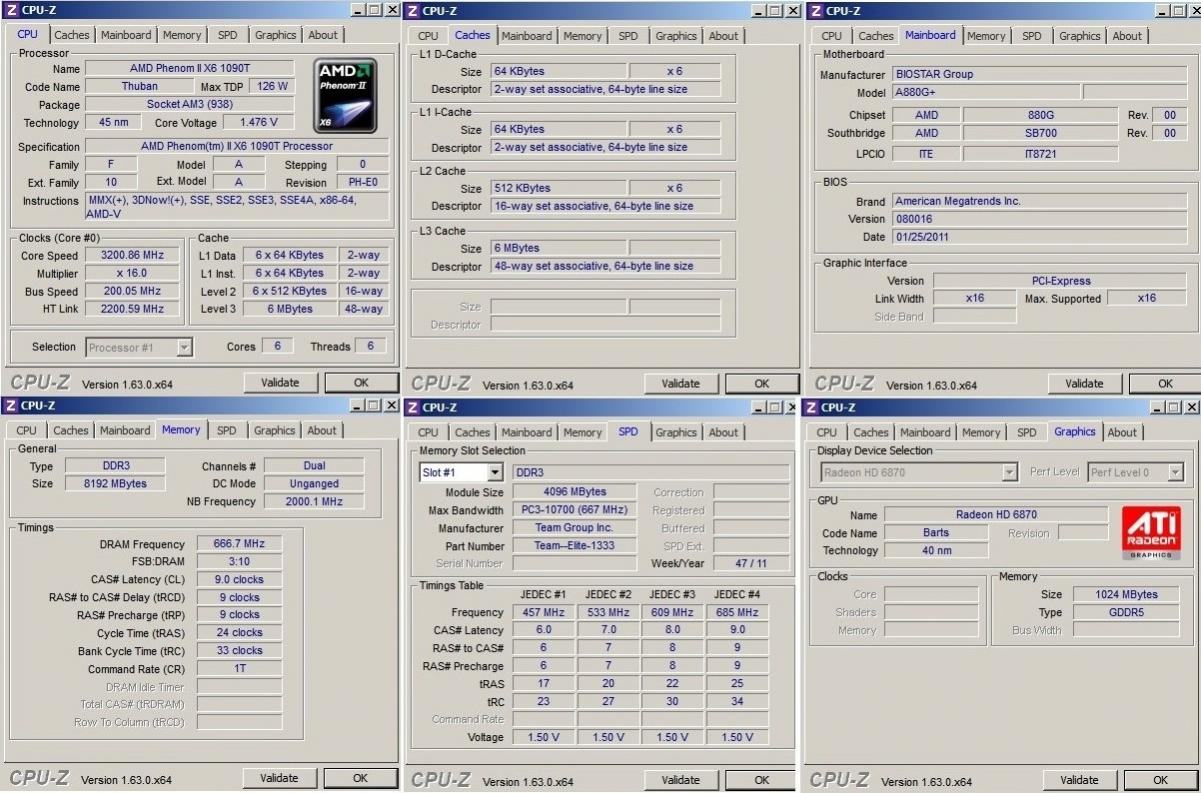Click the AMD Phenom II X6 logo
Image resolution: width=1201 pixels, height=793 pixels.
pyautogui.click(x=345, y=96)
